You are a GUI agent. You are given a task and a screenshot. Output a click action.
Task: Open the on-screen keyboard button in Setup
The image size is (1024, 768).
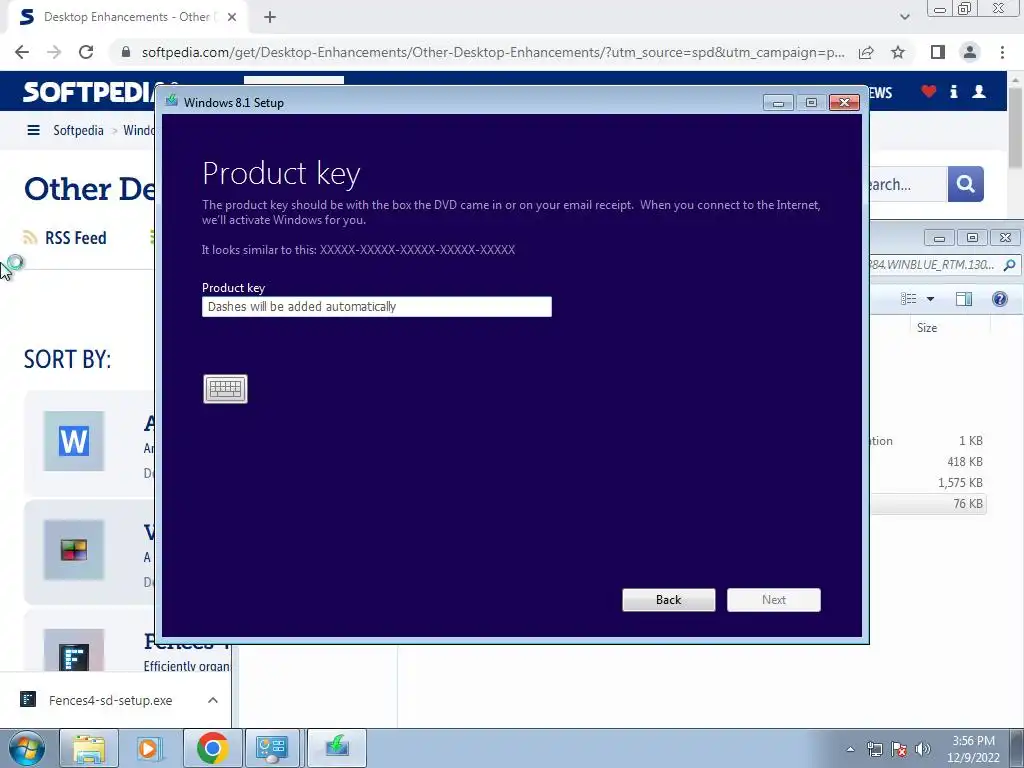pos(225,389)
